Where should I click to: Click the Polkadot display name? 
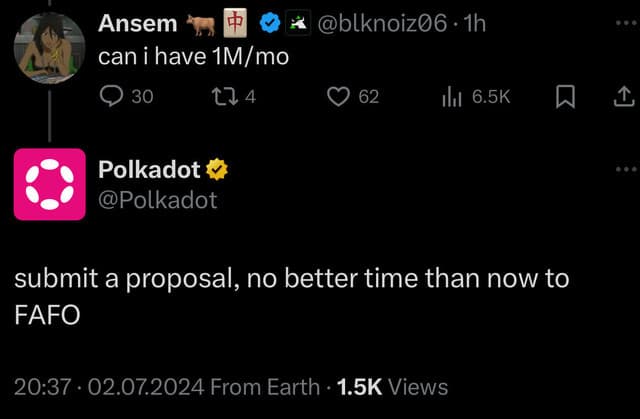coord(149,169)
